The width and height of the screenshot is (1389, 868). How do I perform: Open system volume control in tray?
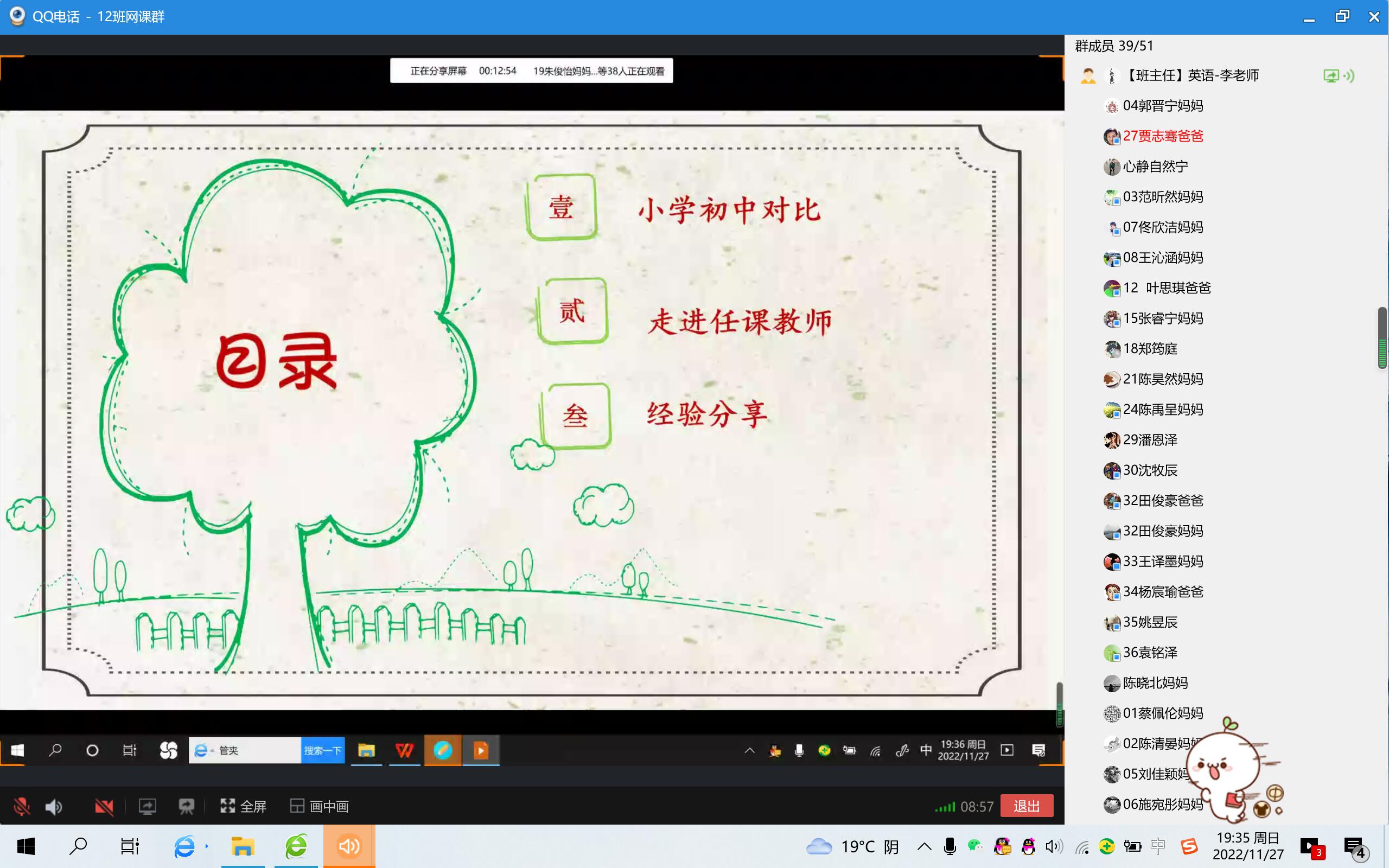click(x=1054, y=846)
